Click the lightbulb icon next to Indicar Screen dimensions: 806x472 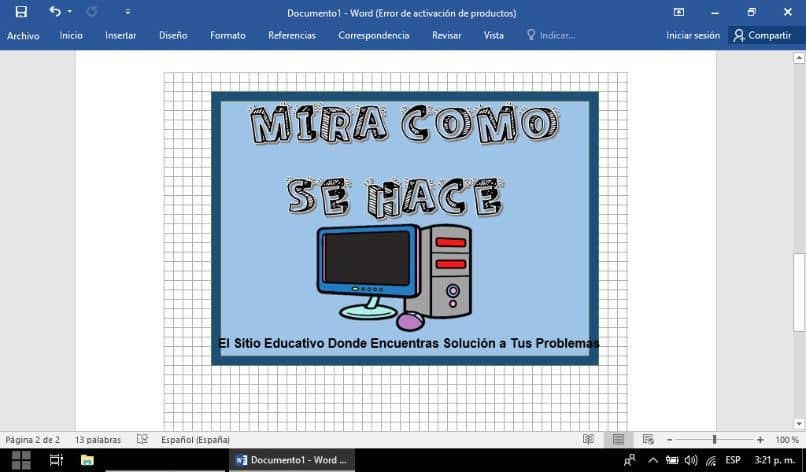click(x=531, y=35)
